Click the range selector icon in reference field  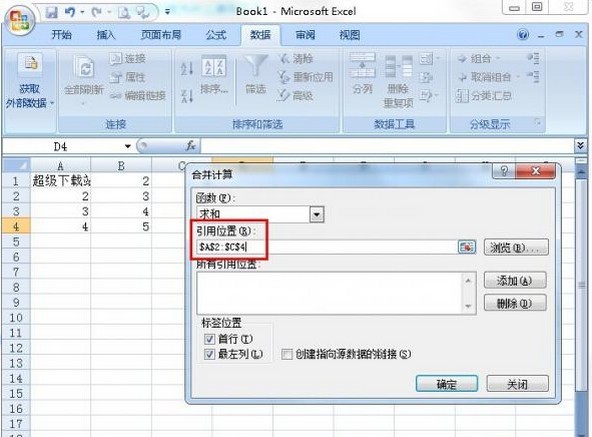point(466,247)
